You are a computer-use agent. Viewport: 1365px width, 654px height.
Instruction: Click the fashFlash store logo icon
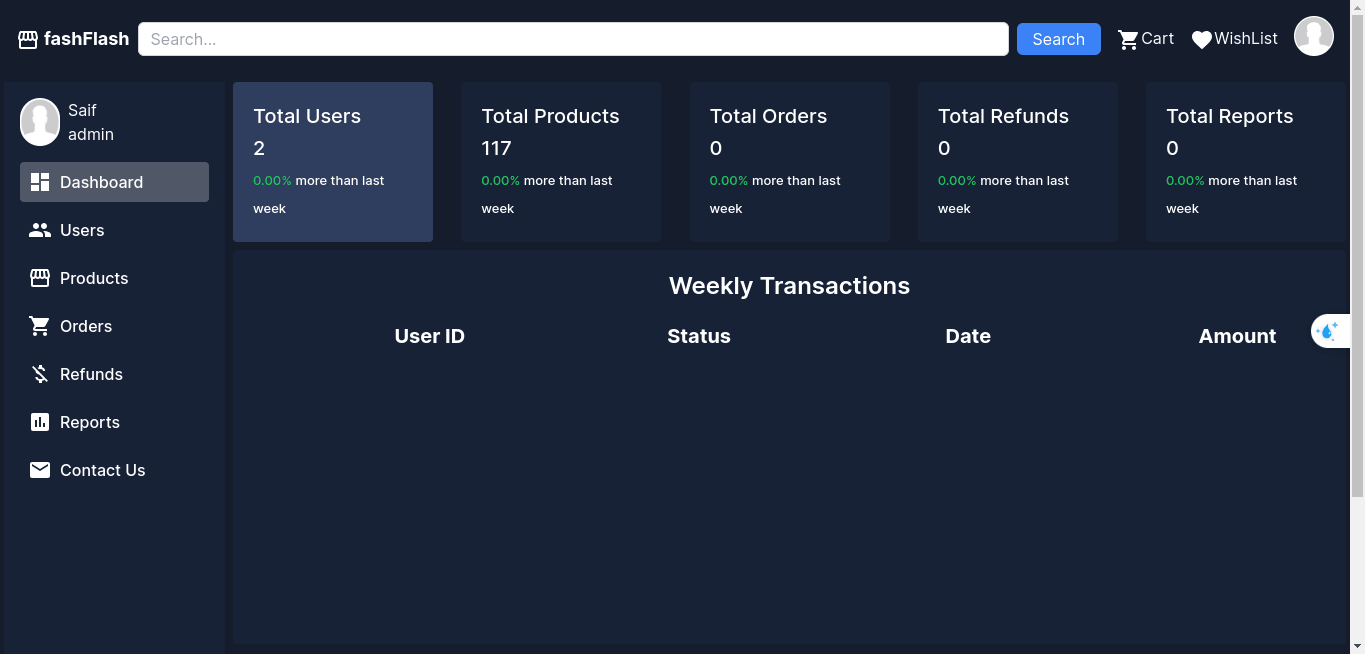click(28, 40)
